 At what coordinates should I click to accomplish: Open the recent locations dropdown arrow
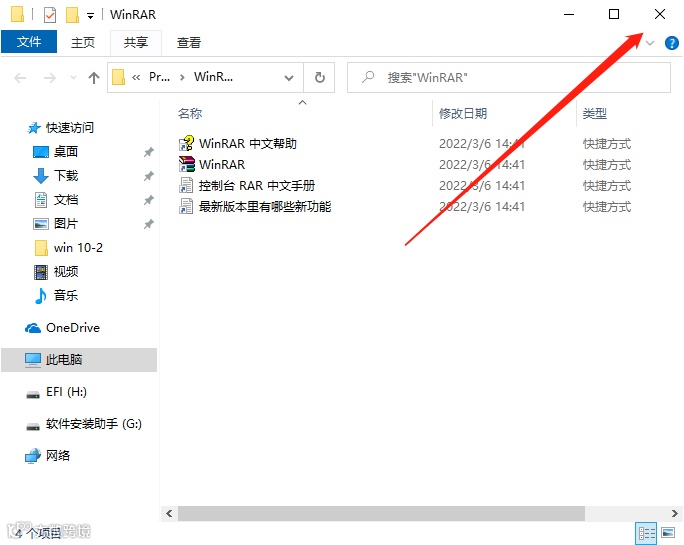73,78
